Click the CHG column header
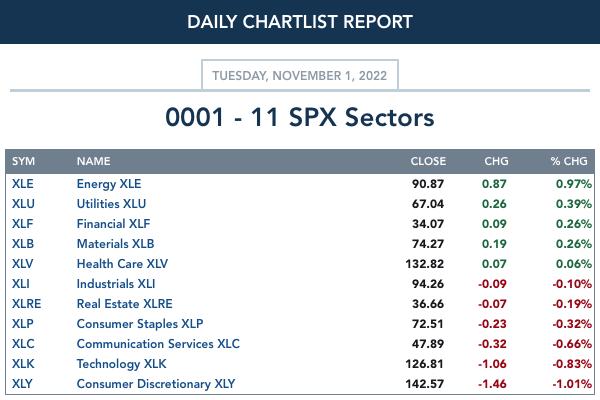The height and width of the screenshot is (400, 600). tap(496, 161)
